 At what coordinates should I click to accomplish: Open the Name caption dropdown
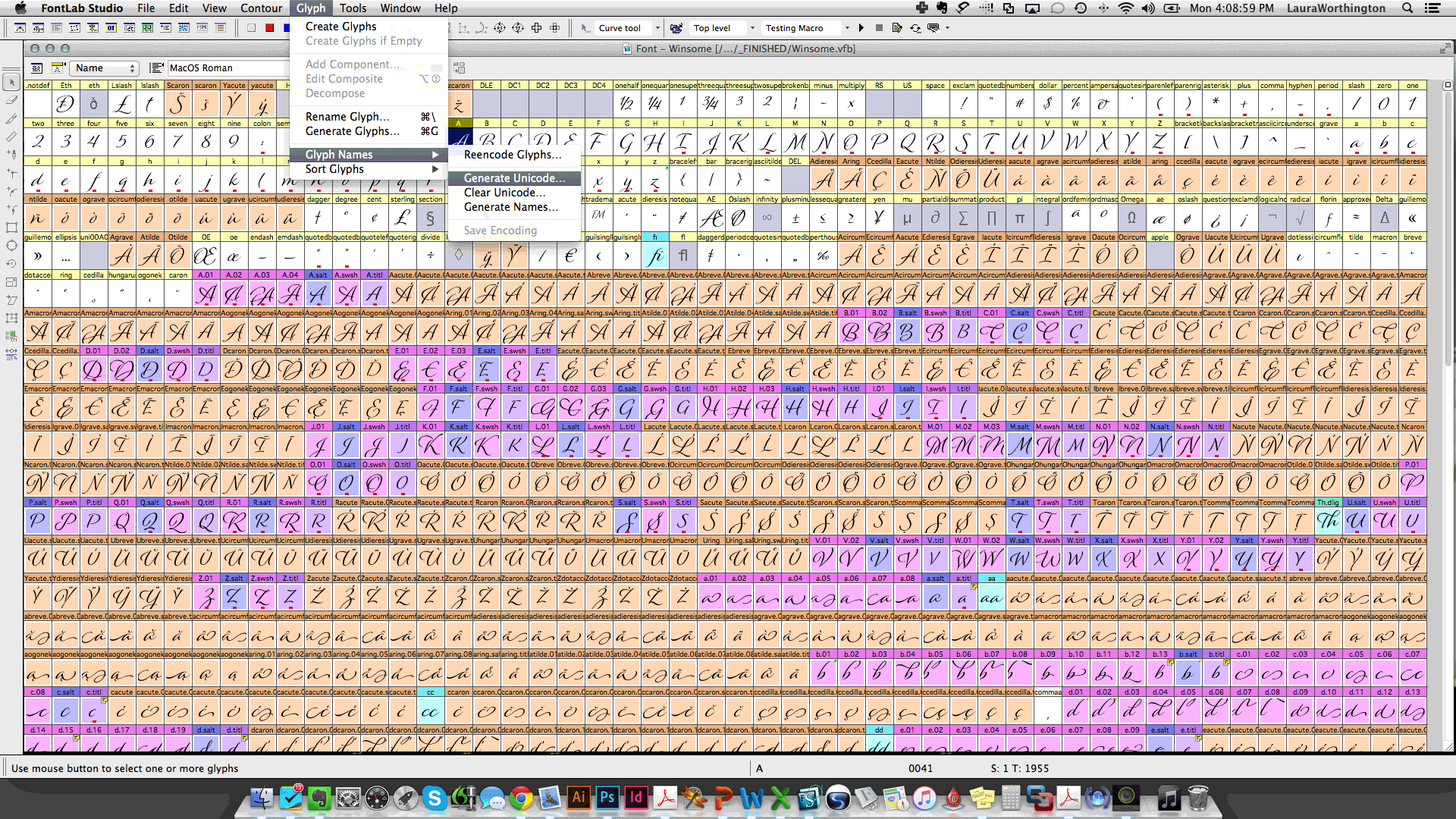pyautogui.click(x=105, y=67)
